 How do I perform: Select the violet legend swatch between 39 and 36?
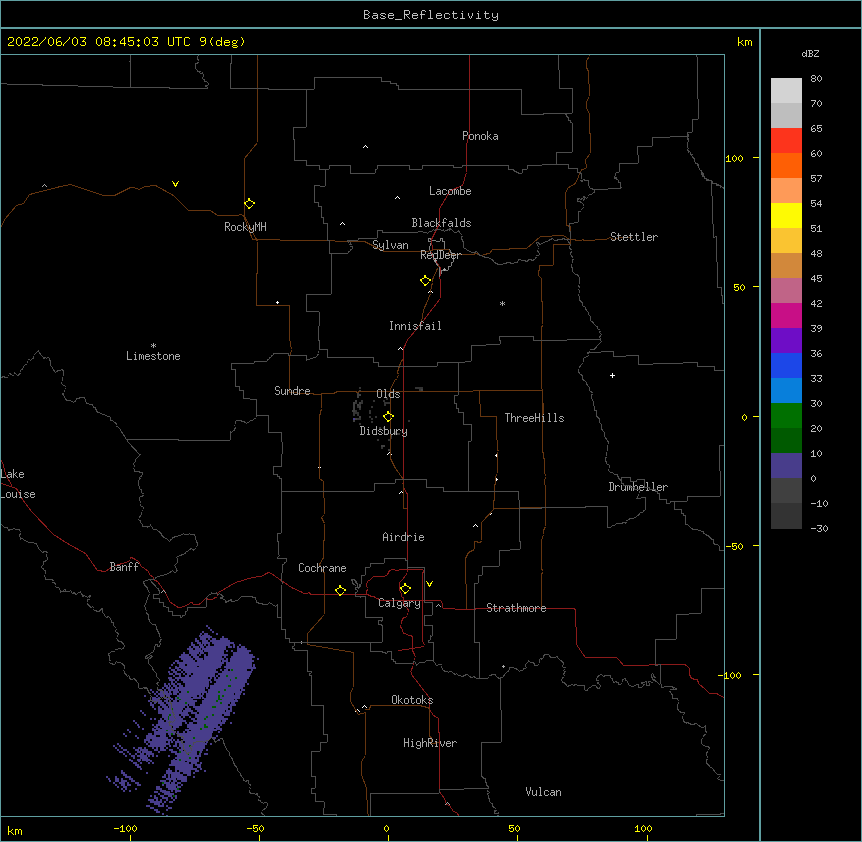[x=786, y=340]
